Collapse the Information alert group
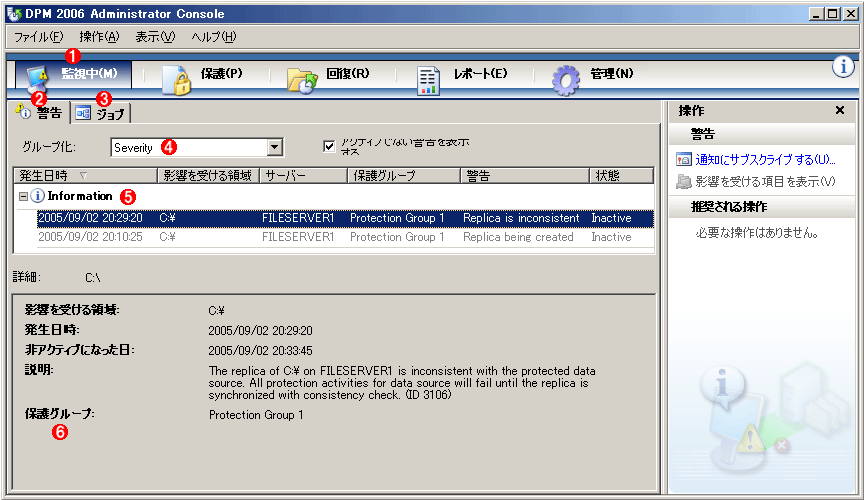This screenshot has width=864, height=500. [23, 196]
